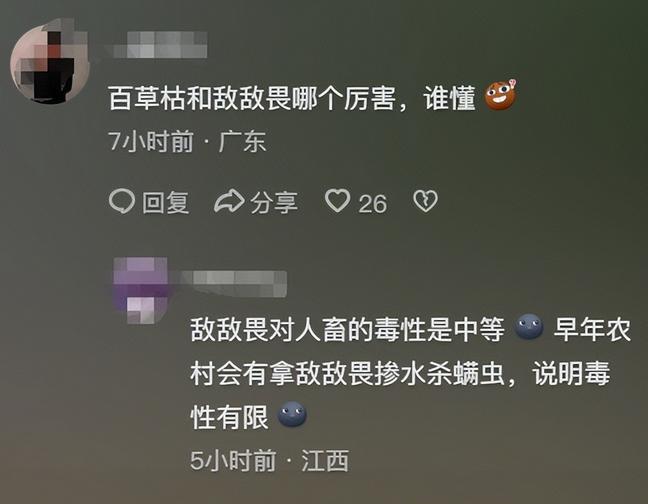Image resolution: width=648 pixels, height=504 pixels.
Task: Tap the 江西 location label
Action: (x=325, y=460)
